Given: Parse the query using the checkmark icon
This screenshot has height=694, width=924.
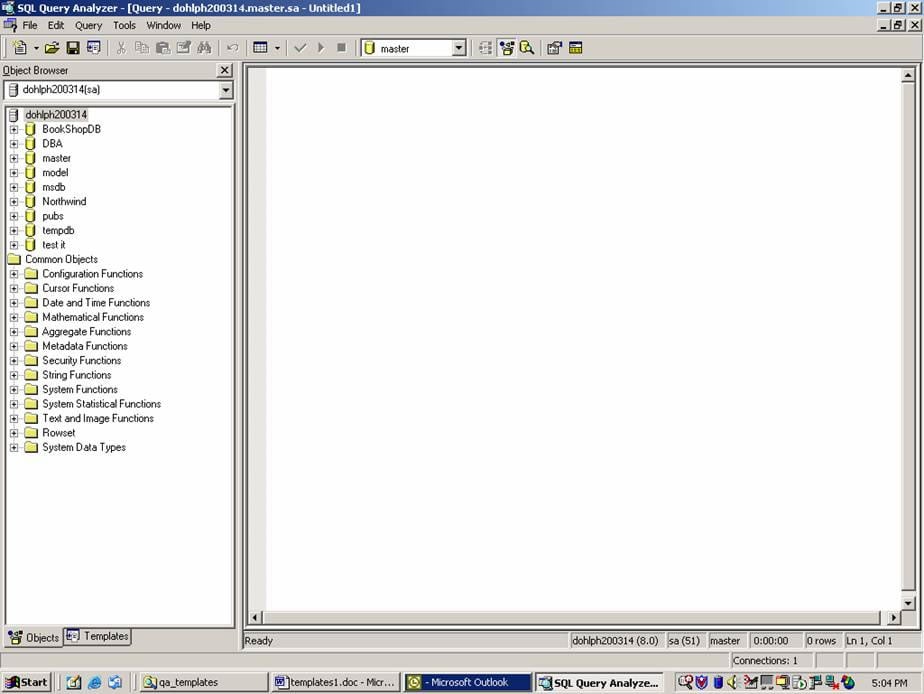Looking at the screenshot, I should coord(299,47).
